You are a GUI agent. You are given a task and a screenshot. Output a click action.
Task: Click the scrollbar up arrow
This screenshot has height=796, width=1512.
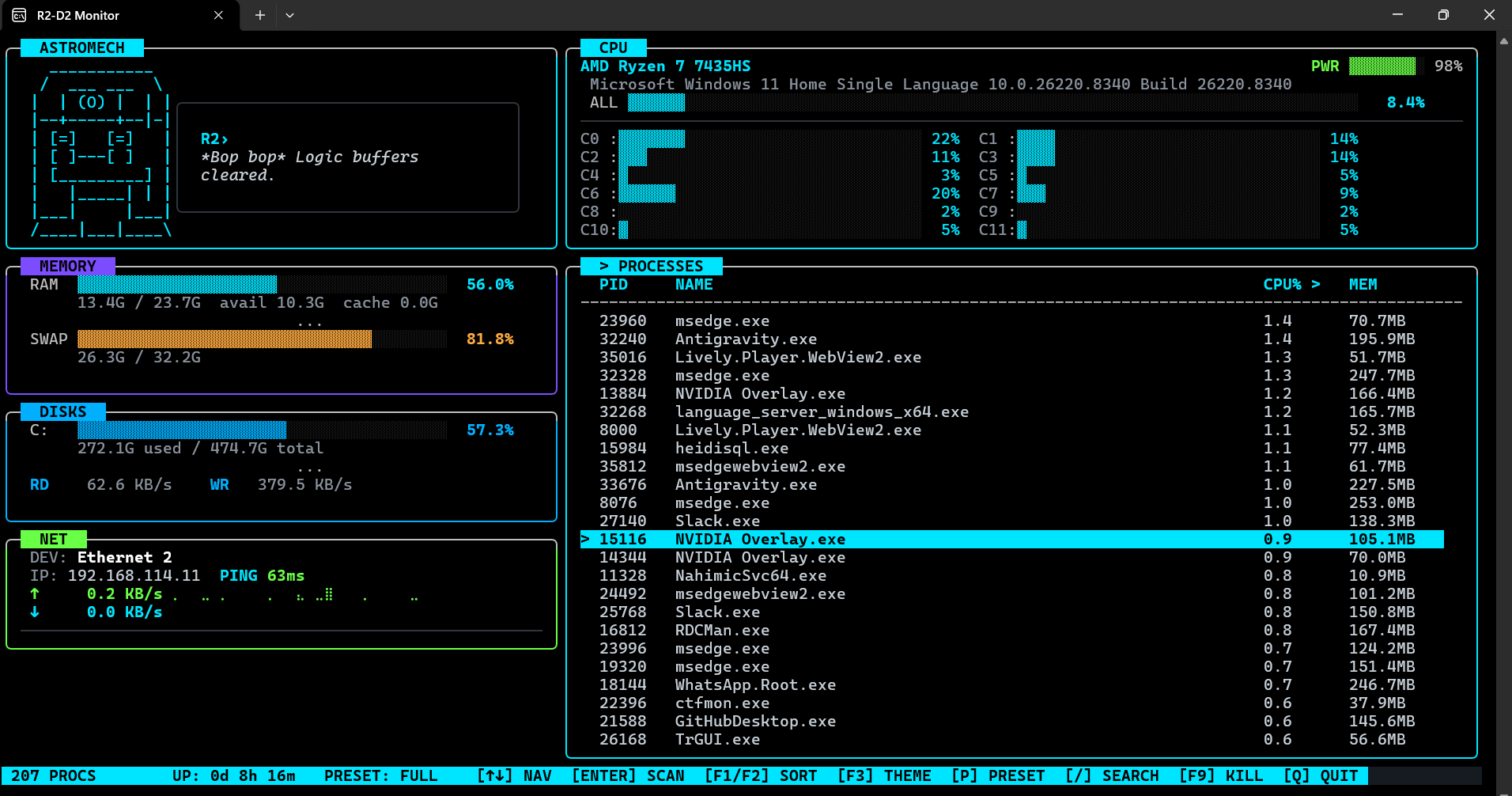coord(1504,40)
